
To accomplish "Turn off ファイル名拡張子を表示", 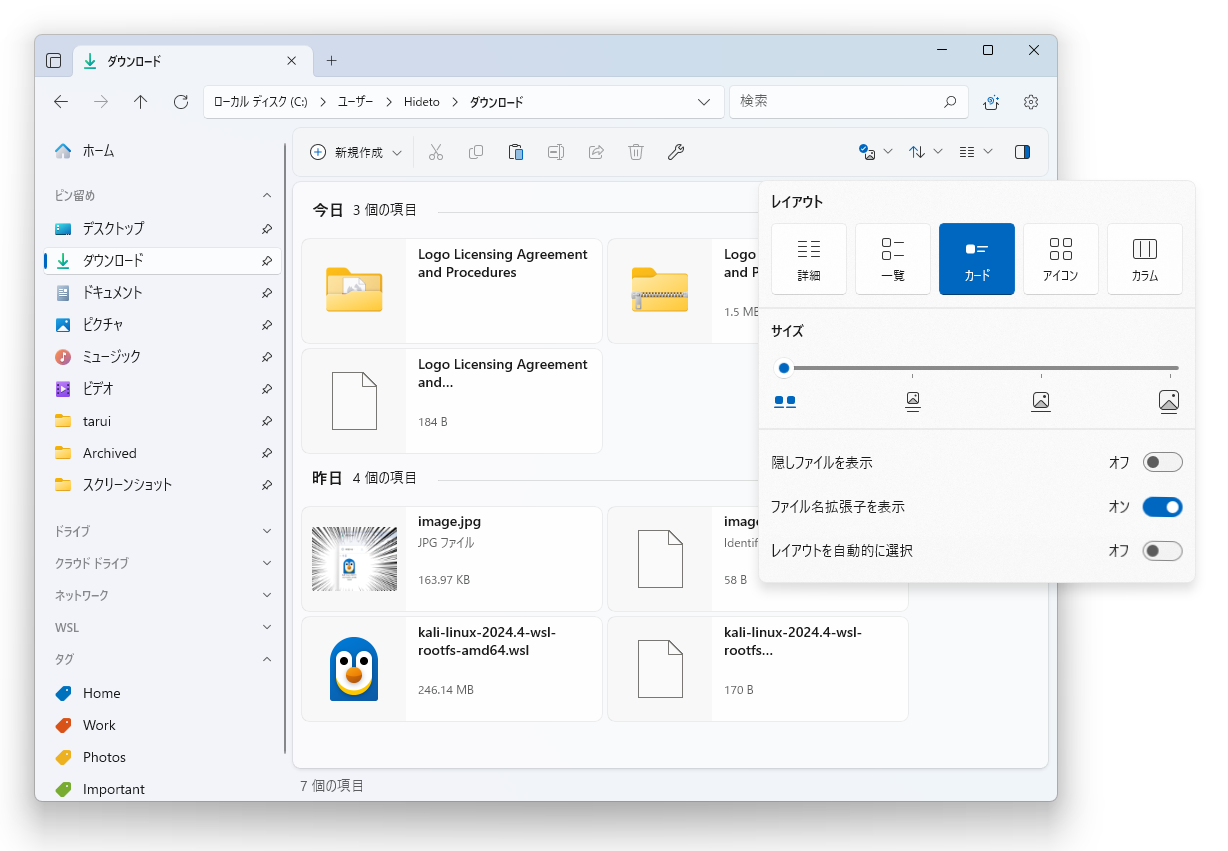I will [x=1162, y=507].
